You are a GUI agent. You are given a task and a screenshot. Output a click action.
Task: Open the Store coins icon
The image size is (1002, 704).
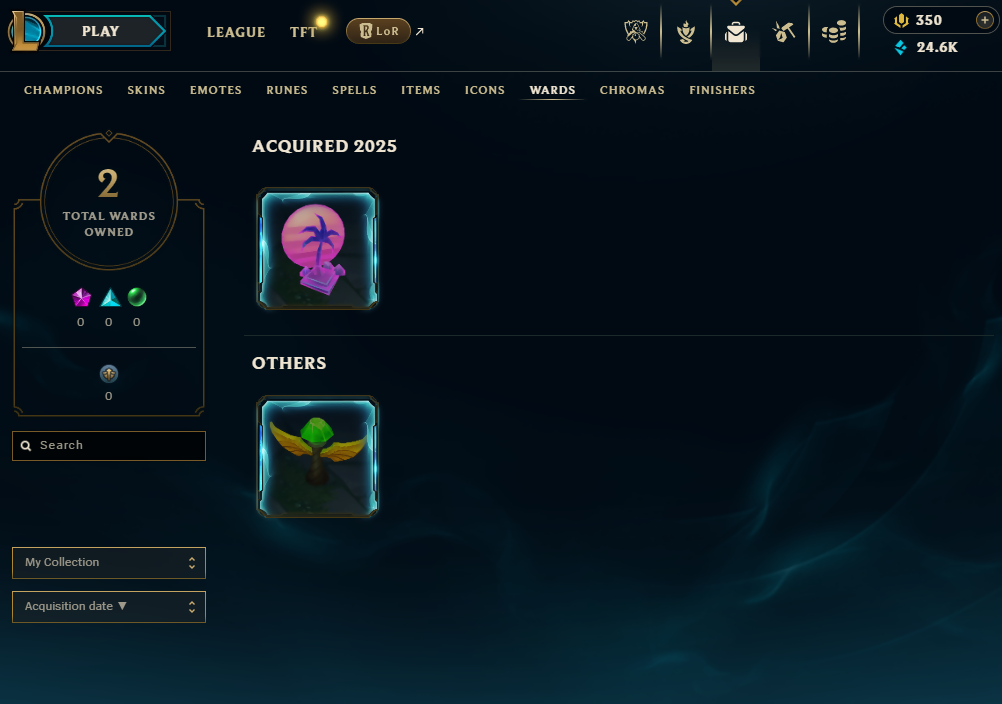pos(834,31)
